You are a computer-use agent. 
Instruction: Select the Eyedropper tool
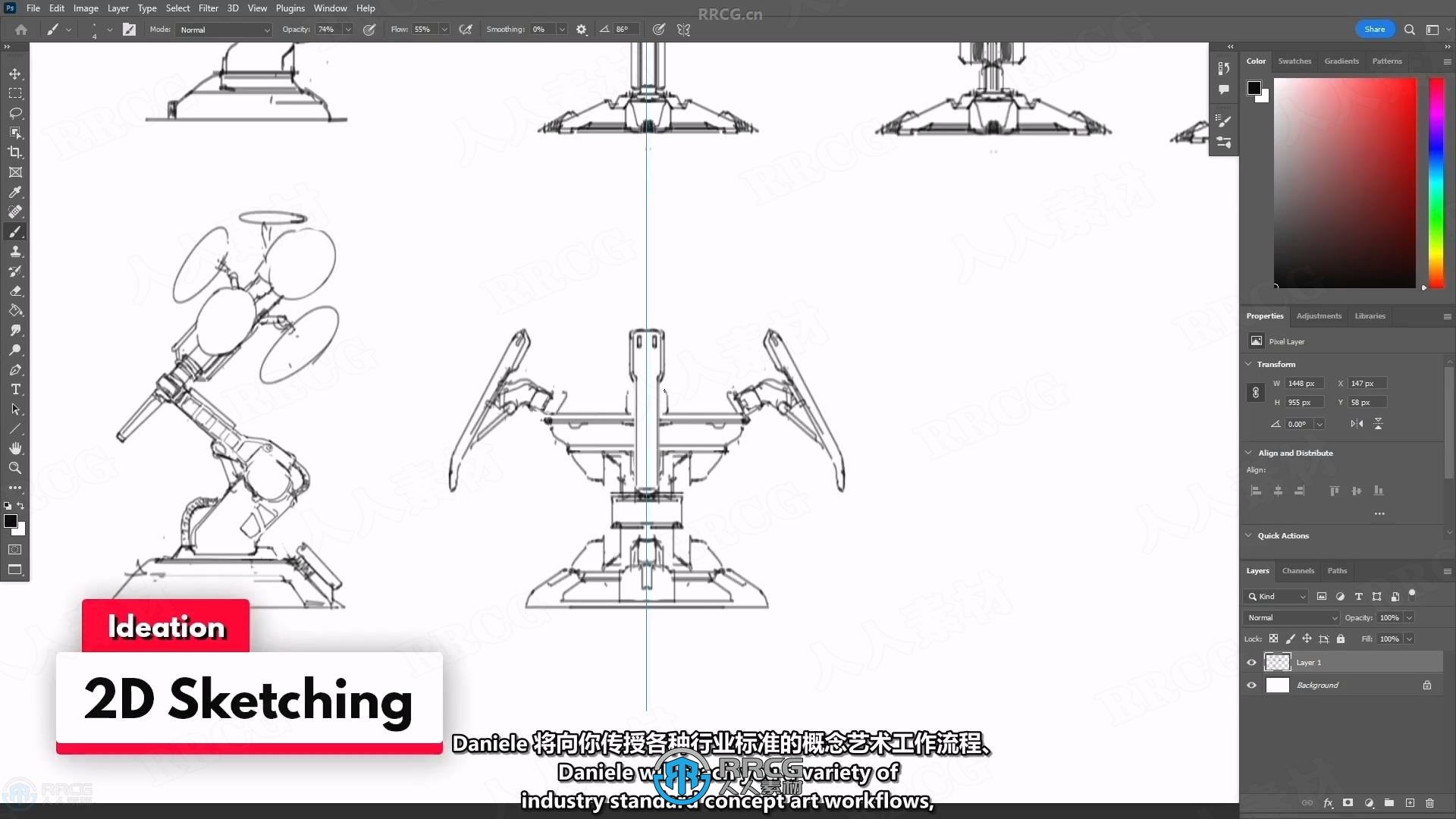point(15,192)
